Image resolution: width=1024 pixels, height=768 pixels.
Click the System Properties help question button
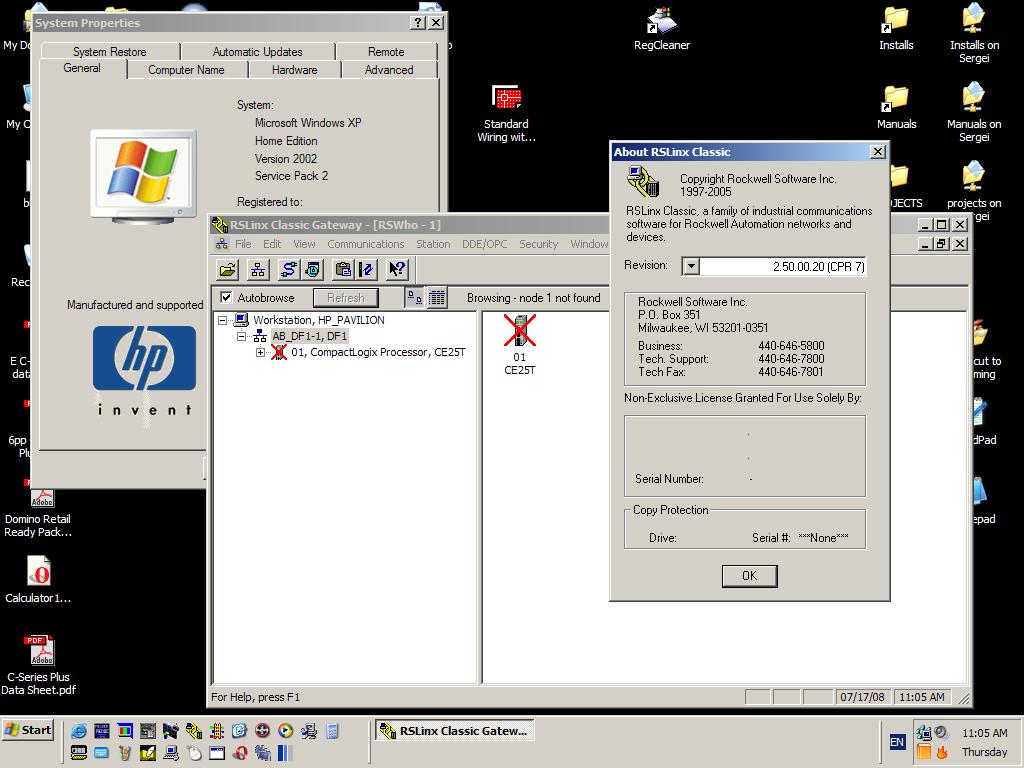click(418, 23)
